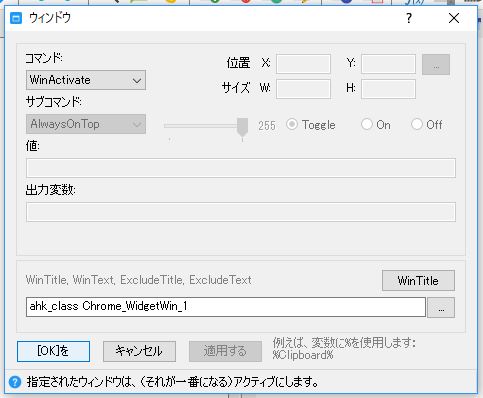The image size is (483, 398).
Task: Click the サイズ W input field
Action: (303, 89)
